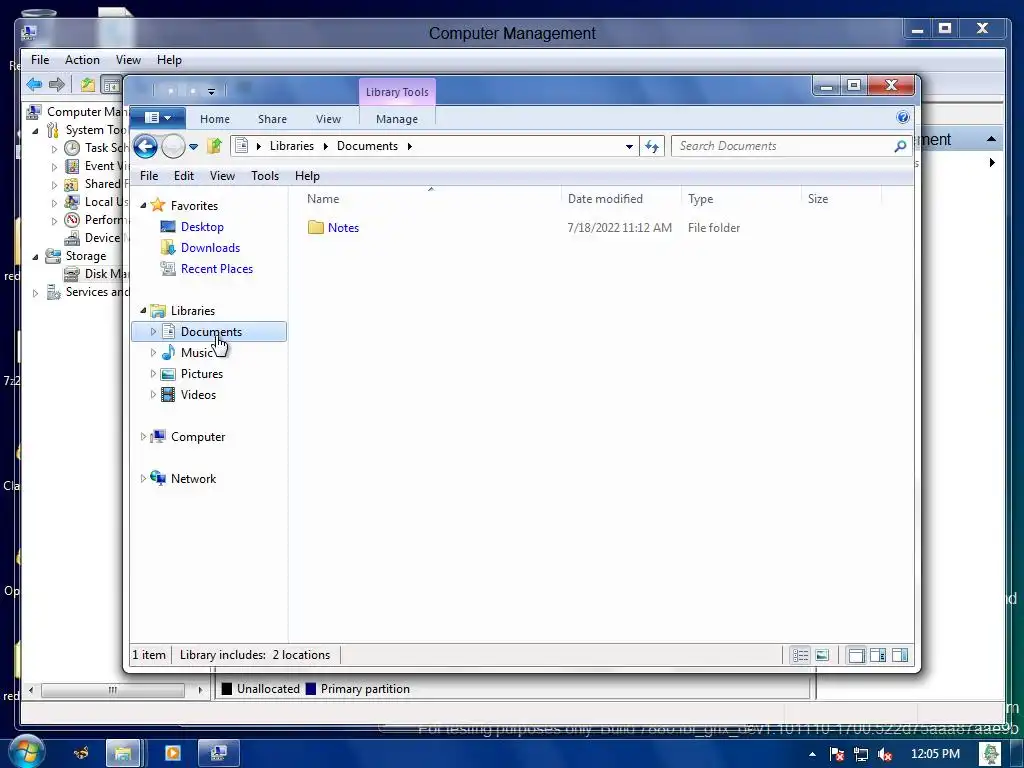1024x768 pixels.
Task: Open the Explorer File menu
Action: [149, 176]
